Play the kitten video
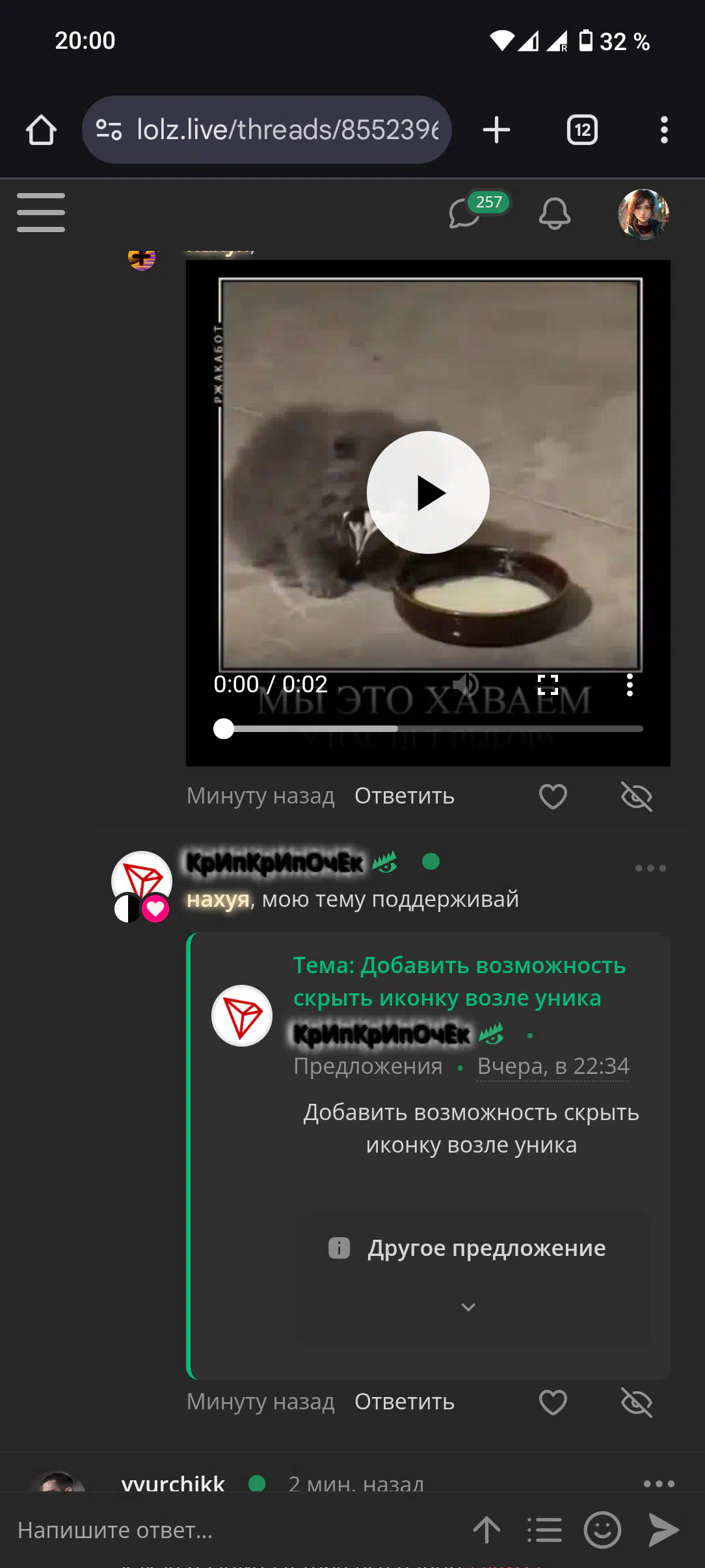This screenshot has width=705, height=1568. pyautogui.click(x=428, y=493)
